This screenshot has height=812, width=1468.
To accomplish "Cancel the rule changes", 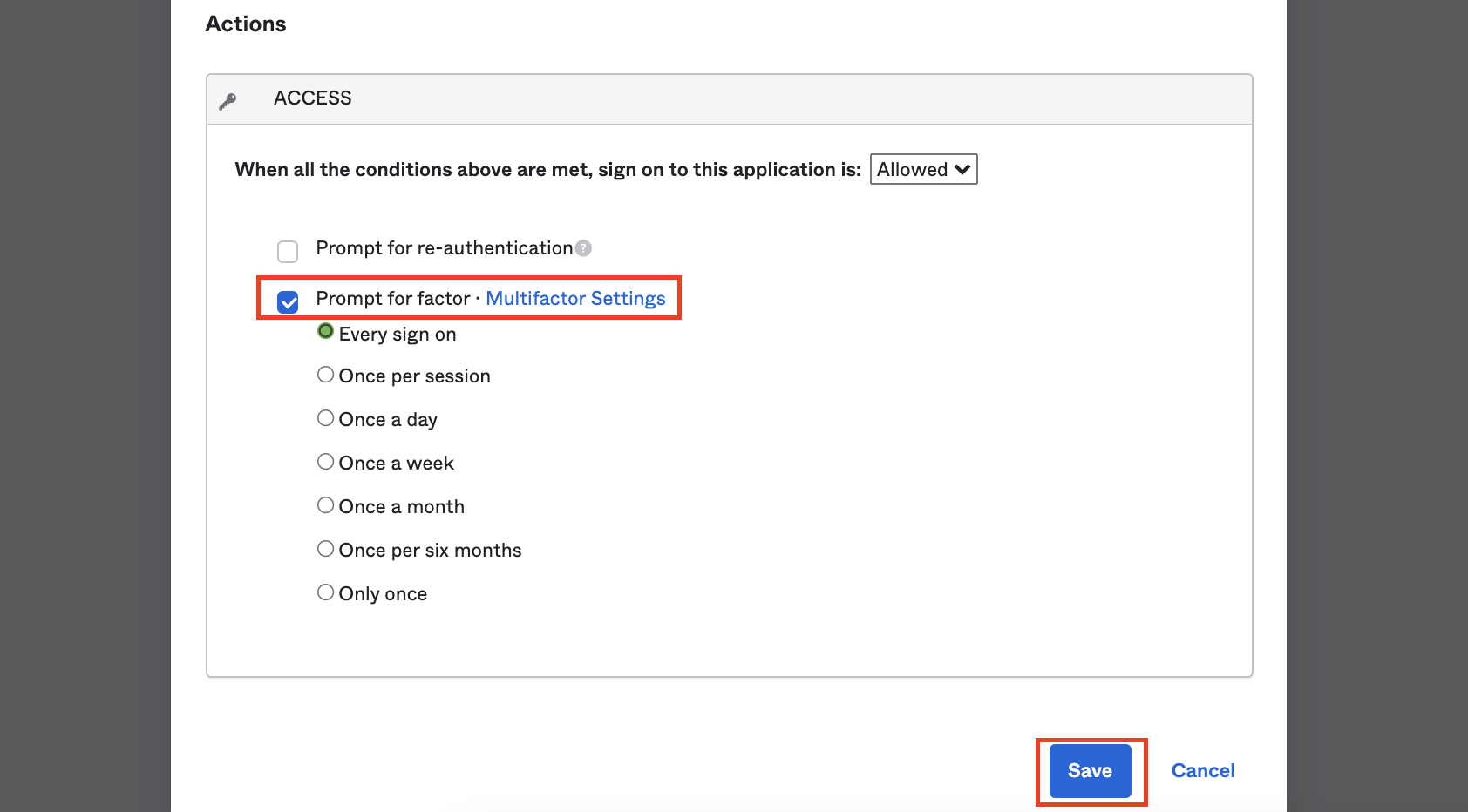I will click(x=1202, y=771).
